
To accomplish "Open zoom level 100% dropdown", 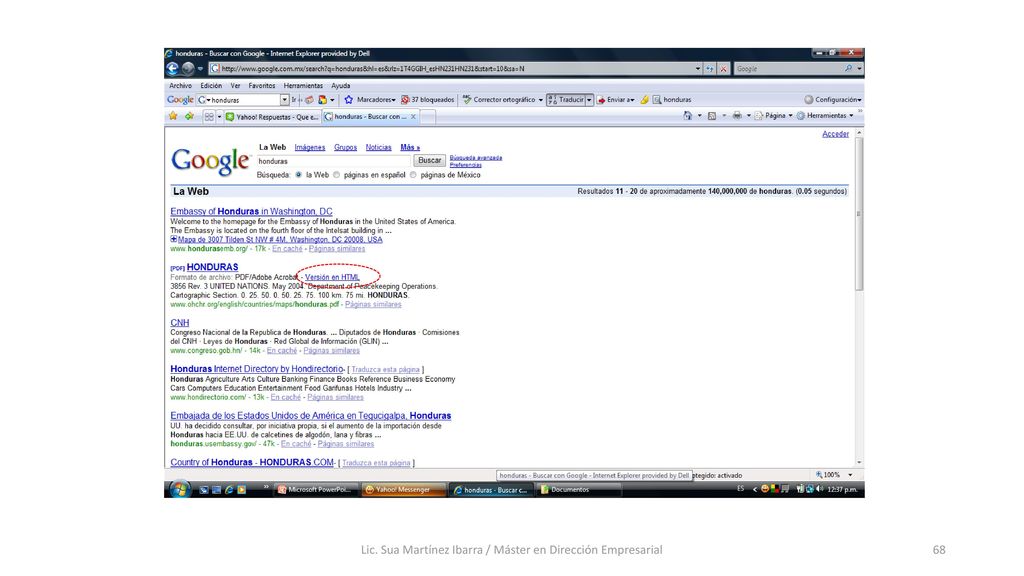I will (850, 475).
